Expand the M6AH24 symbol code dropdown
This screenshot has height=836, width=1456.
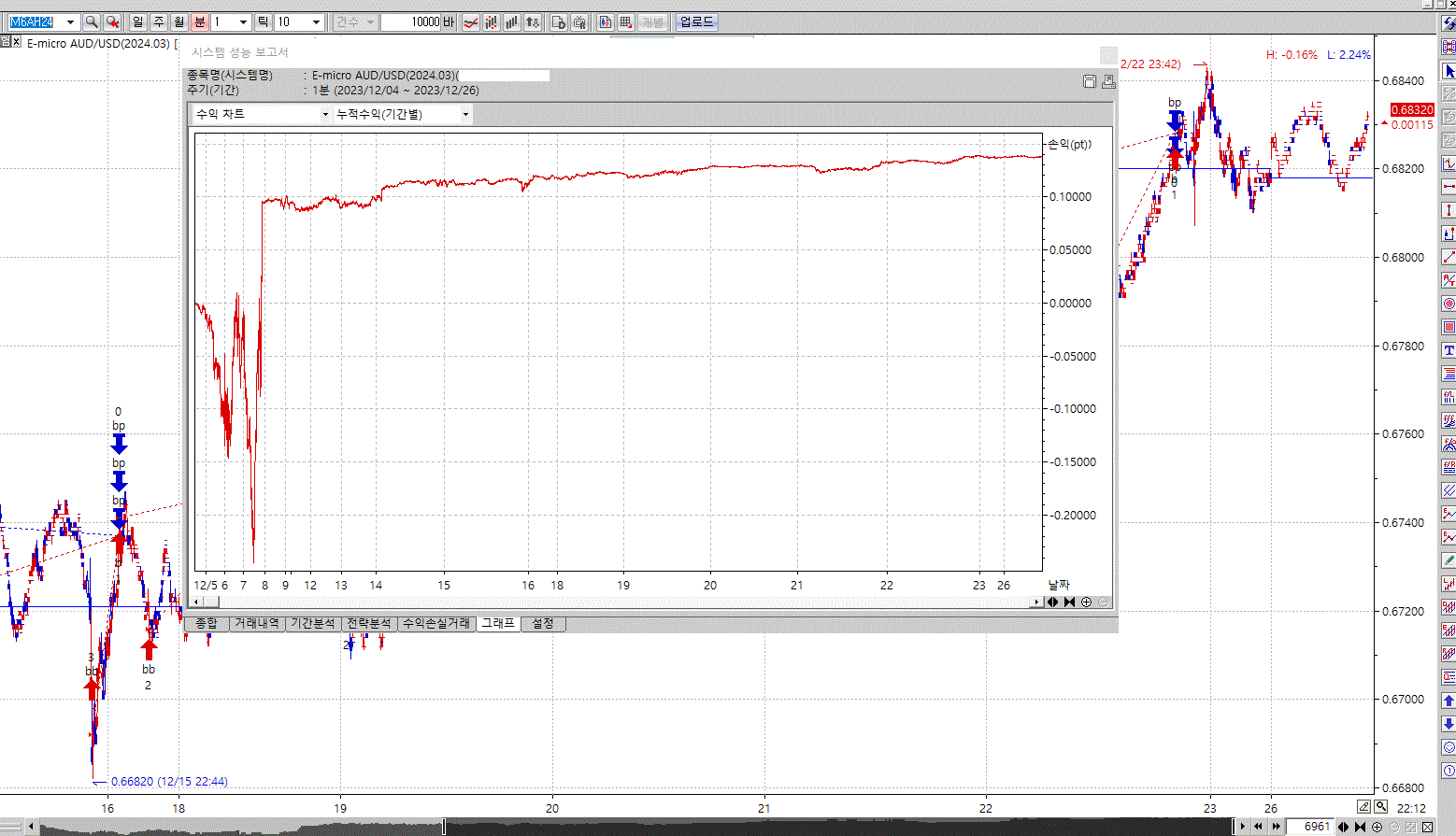click(70, 21)
